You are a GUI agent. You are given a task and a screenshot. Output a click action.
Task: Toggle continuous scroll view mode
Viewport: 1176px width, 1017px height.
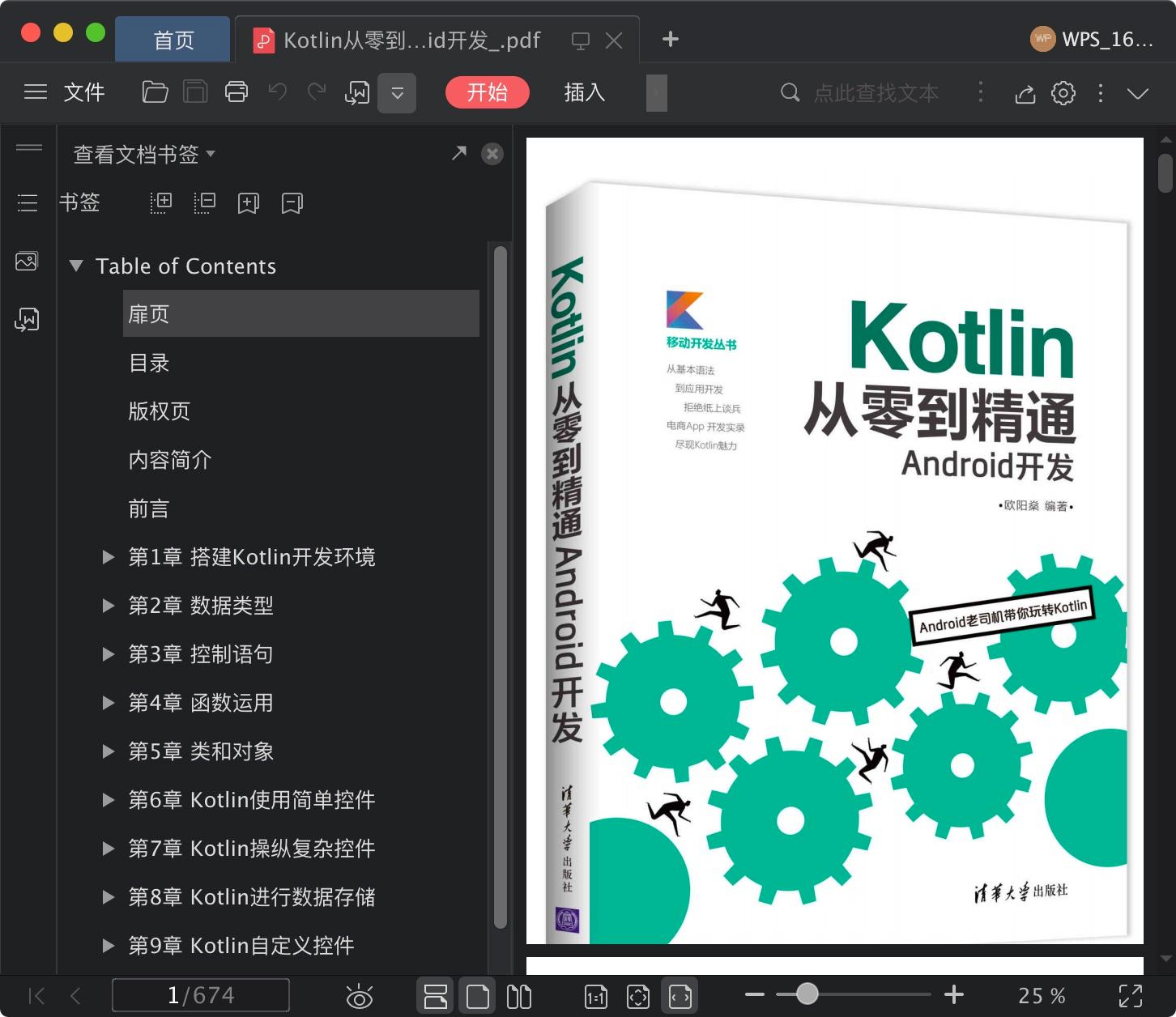coord(436,996)
